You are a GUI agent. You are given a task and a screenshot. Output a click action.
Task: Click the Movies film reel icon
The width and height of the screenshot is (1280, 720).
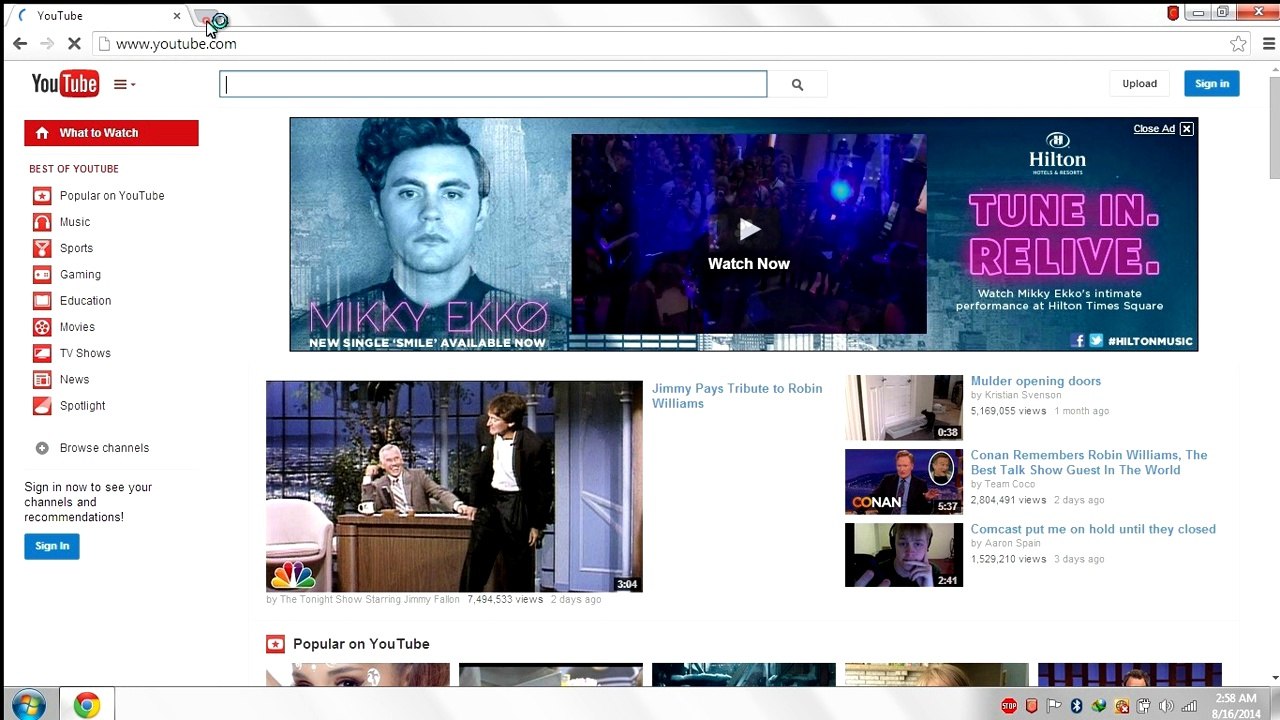[42, 327]
